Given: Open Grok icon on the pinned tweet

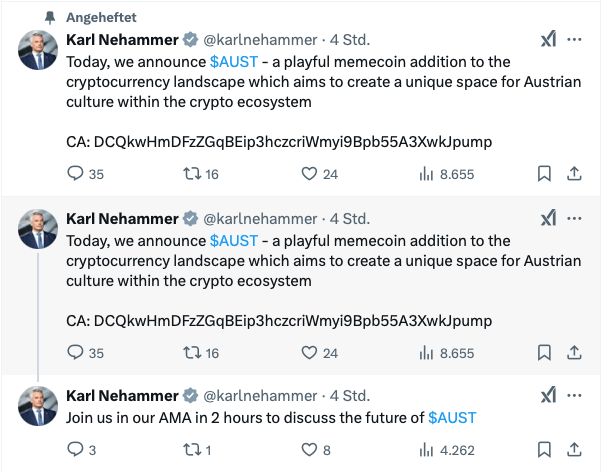Looking at the screenshot, I should (x=548, y=40).
